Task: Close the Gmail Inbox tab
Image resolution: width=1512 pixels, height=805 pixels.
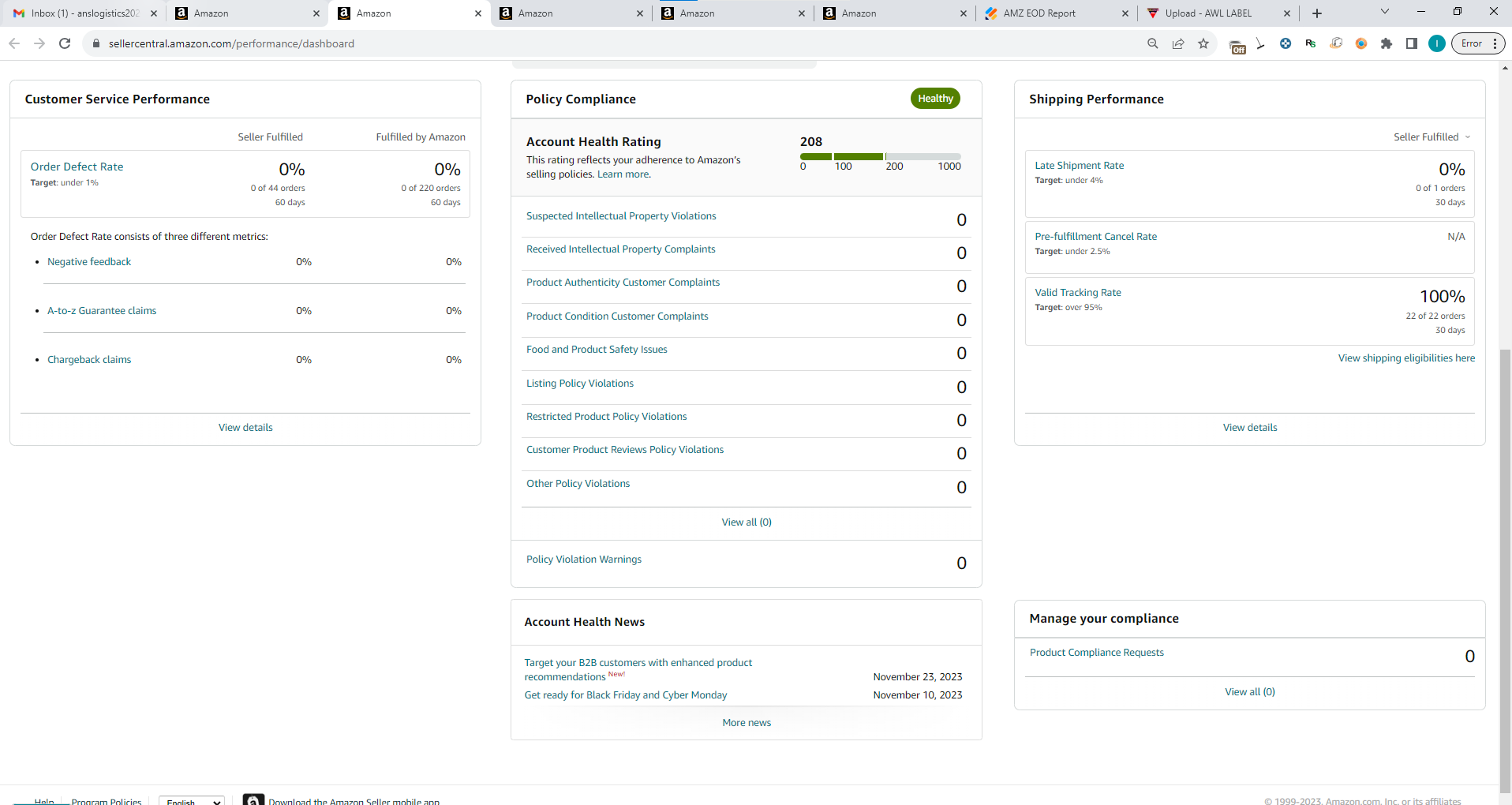Action: [154, 13]
